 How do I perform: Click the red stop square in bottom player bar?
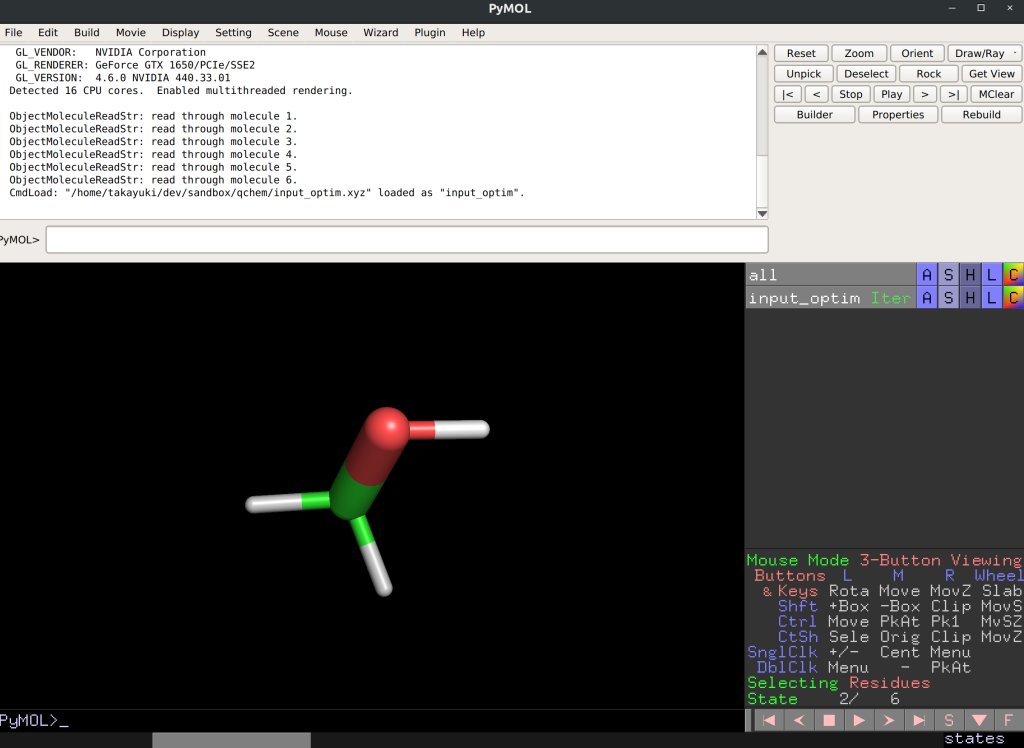coord(829,720)
